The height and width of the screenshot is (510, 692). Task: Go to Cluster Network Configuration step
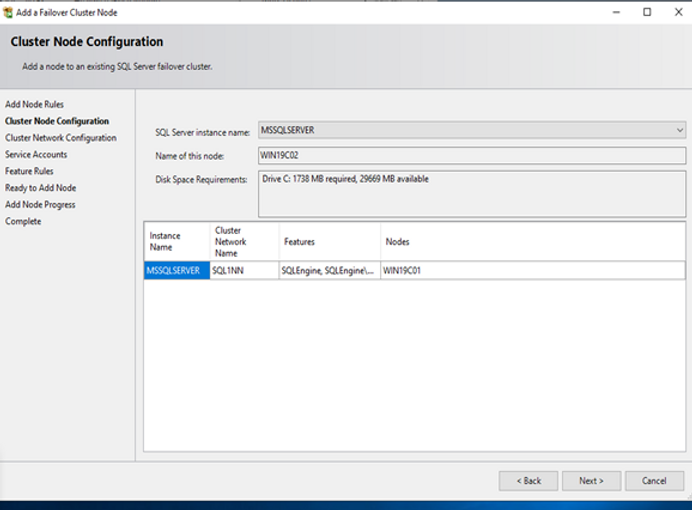point(60,138)
